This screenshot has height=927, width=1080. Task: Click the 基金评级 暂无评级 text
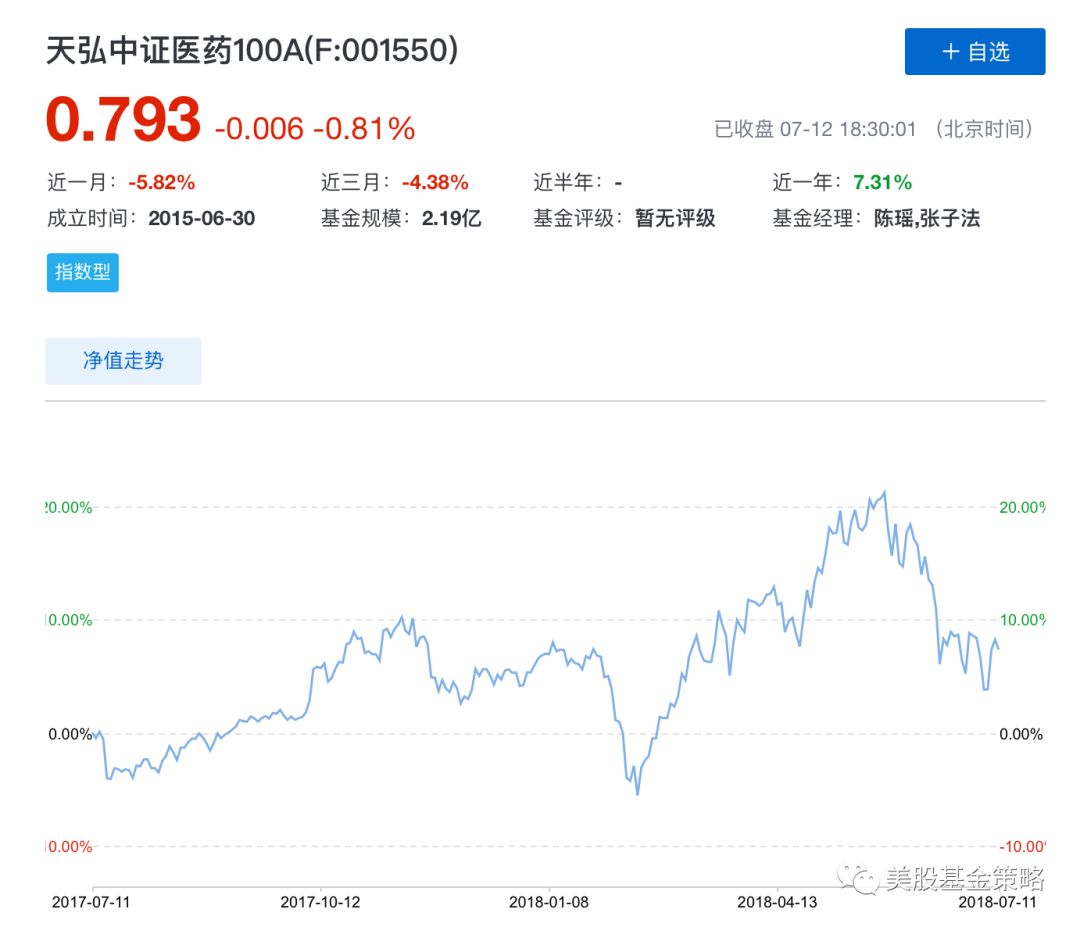675,218
